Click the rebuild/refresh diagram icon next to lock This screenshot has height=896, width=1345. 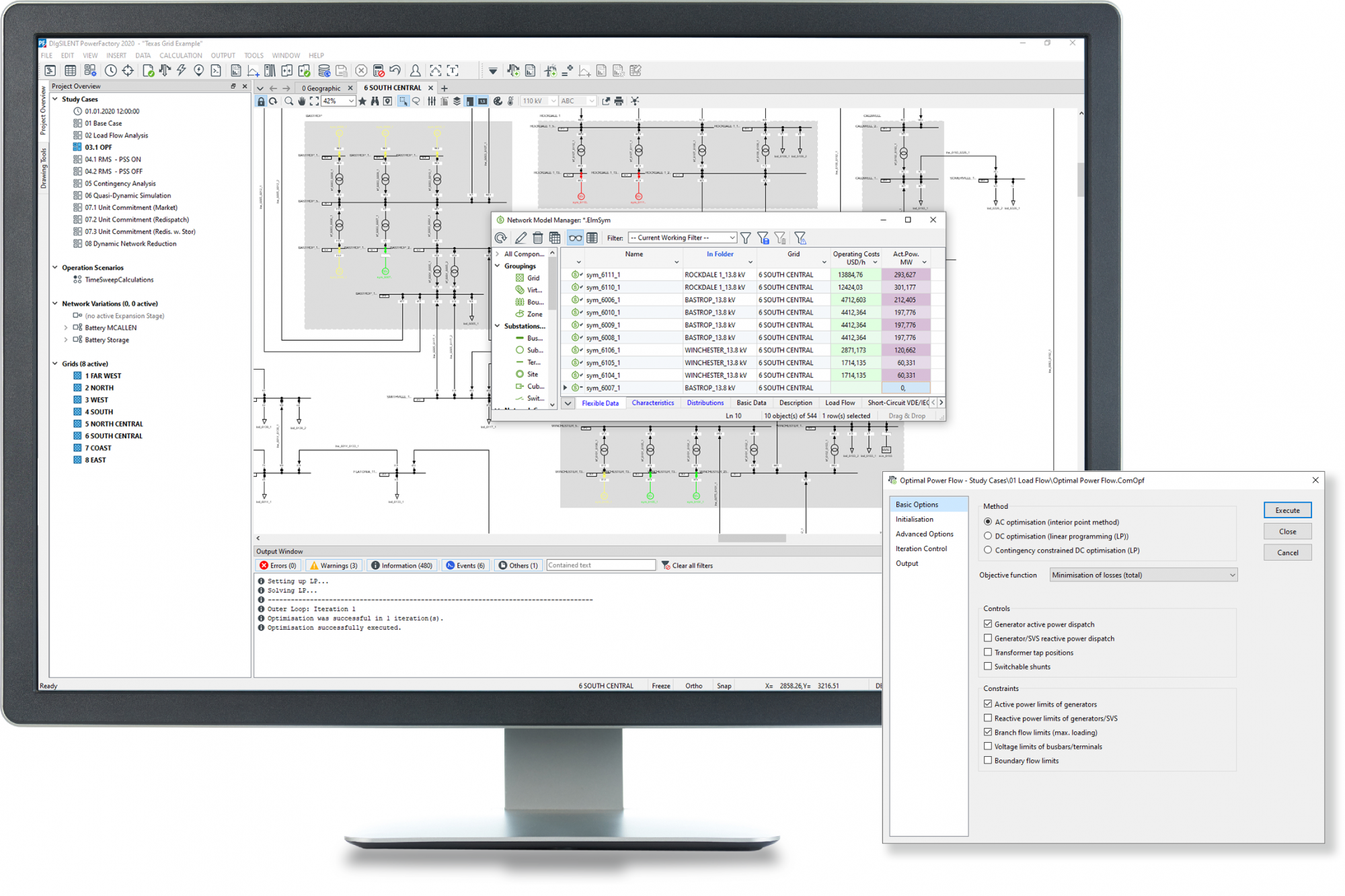[x=274, y=101]
